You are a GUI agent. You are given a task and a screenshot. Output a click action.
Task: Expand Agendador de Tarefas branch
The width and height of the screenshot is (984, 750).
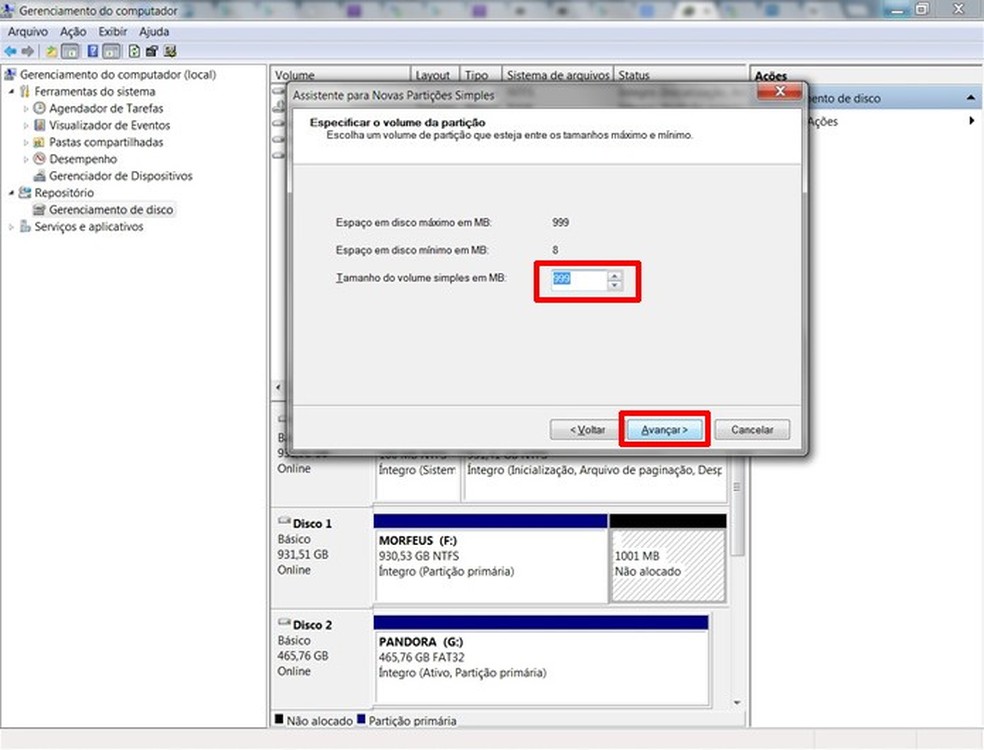[x=26, y=109]
